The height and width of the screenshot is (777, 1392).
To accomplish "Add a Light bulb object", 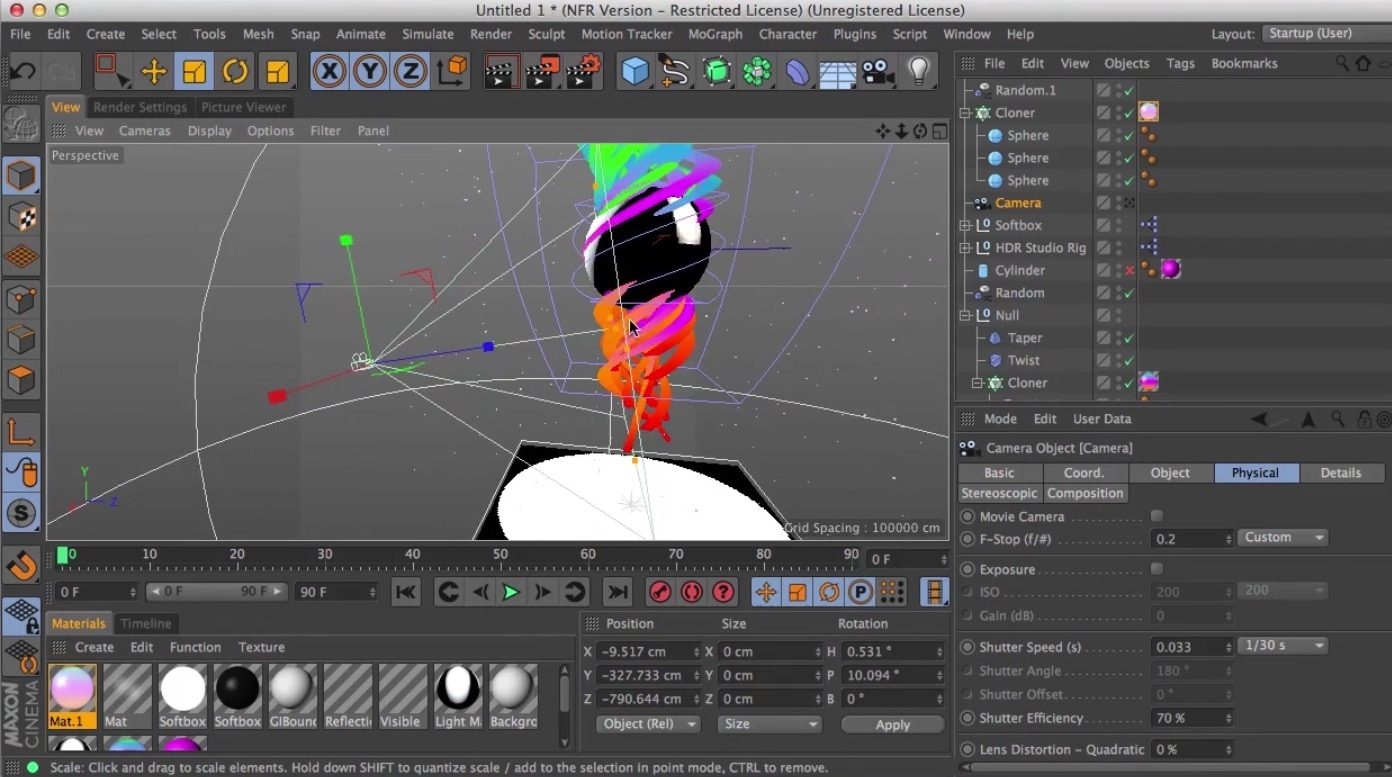I will coord(919,72).
